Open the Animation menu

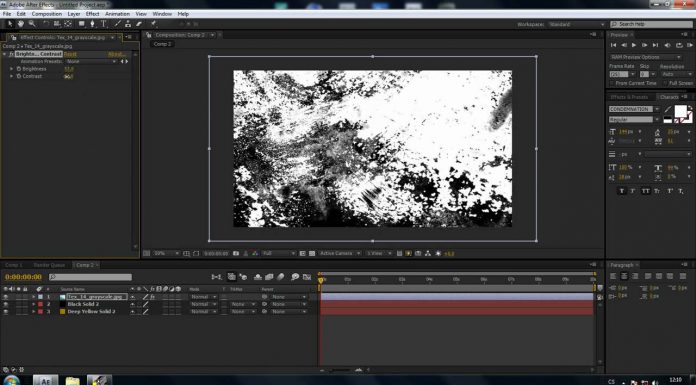tap(117, 14)
